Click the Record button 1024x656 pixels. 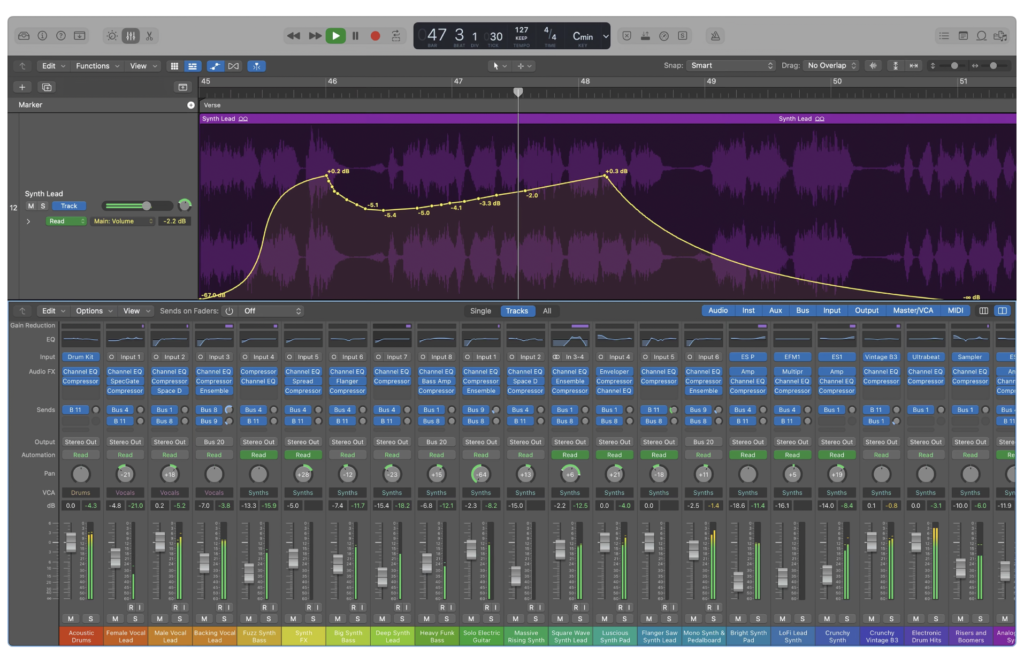pyautogui.click(x=375, y=36)
